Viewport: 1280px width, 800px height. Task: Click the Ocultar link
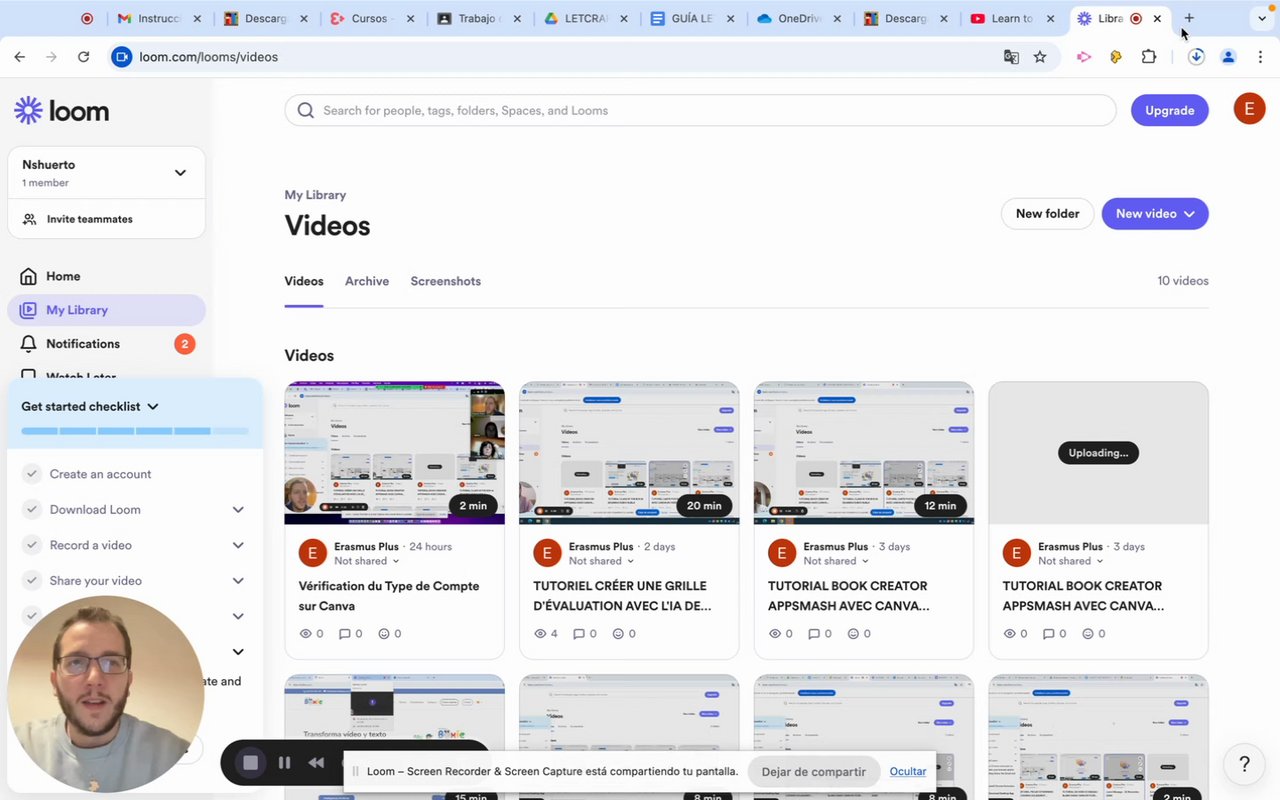point(908,771)
